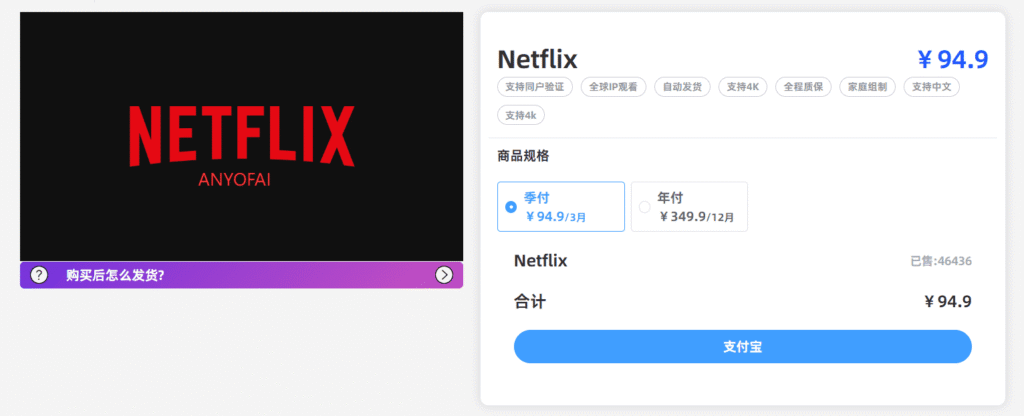Image resolution: width=1024 pixels, height=416 pixels.
Task: Click the ¥94.9/3月 price text
Action: [556, 217]
